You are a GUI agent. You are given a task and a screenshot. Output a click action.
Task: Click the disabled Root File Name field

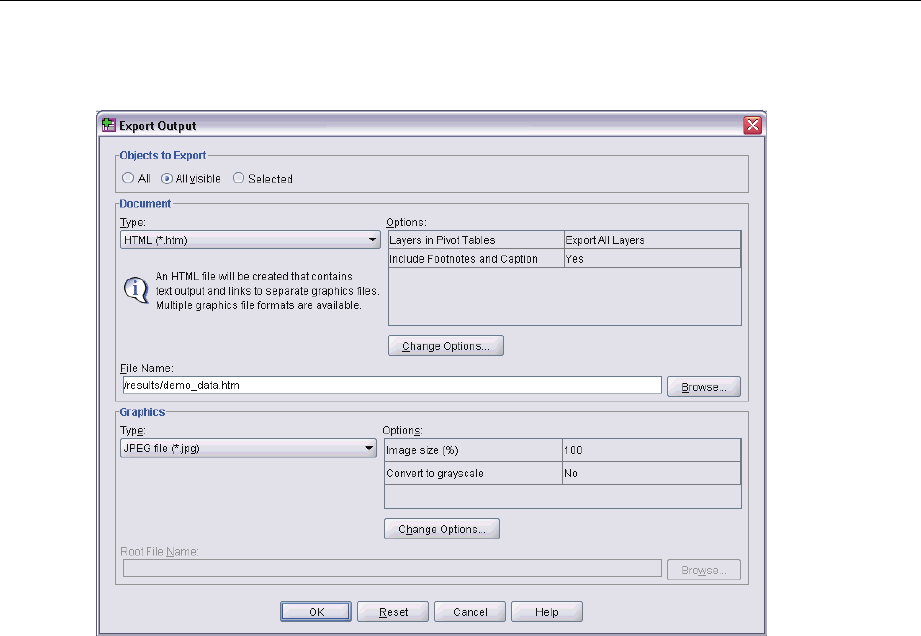click(392, 568)
